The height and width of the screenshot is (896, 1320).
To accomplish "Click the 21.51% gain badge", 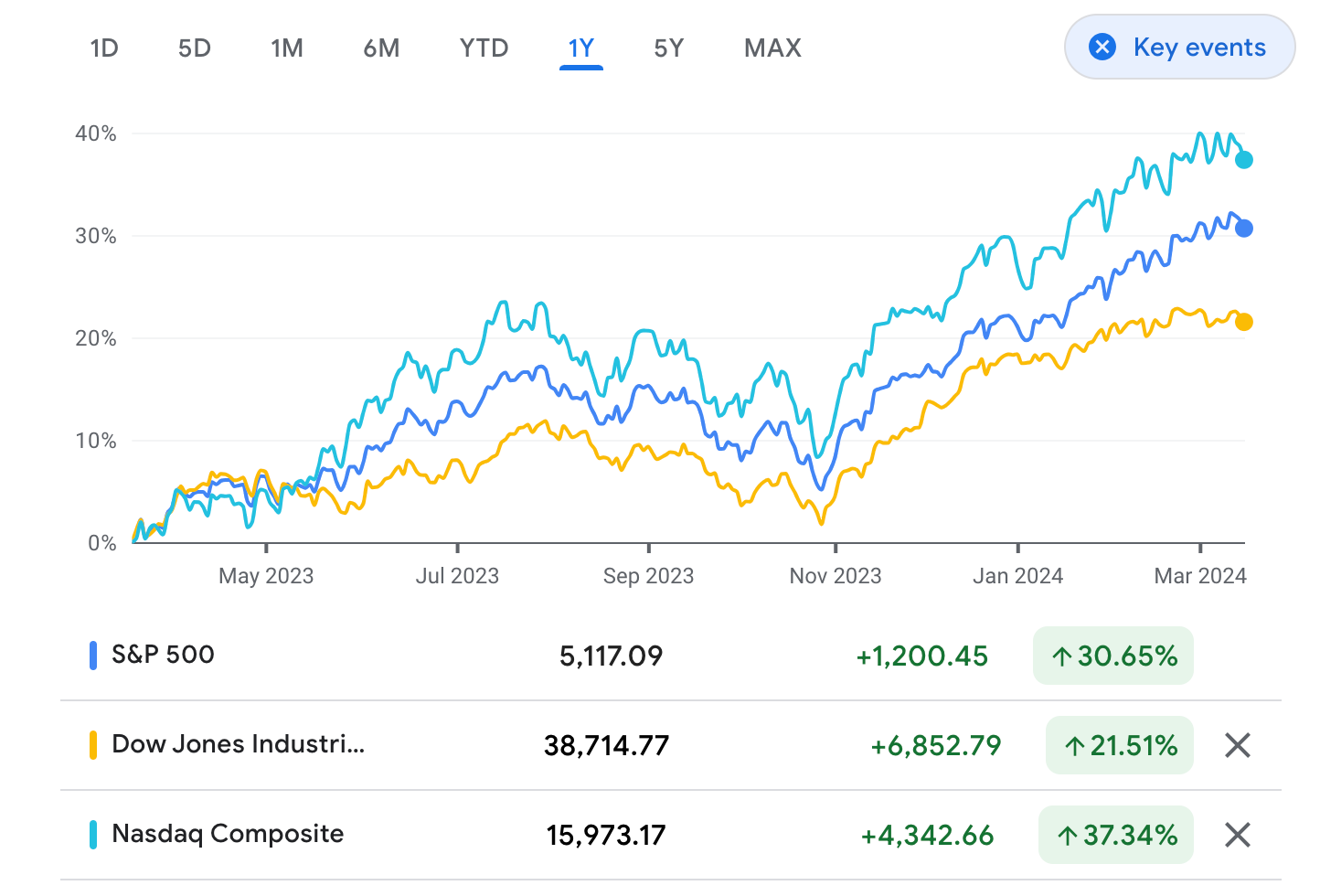I will 1120,745.
